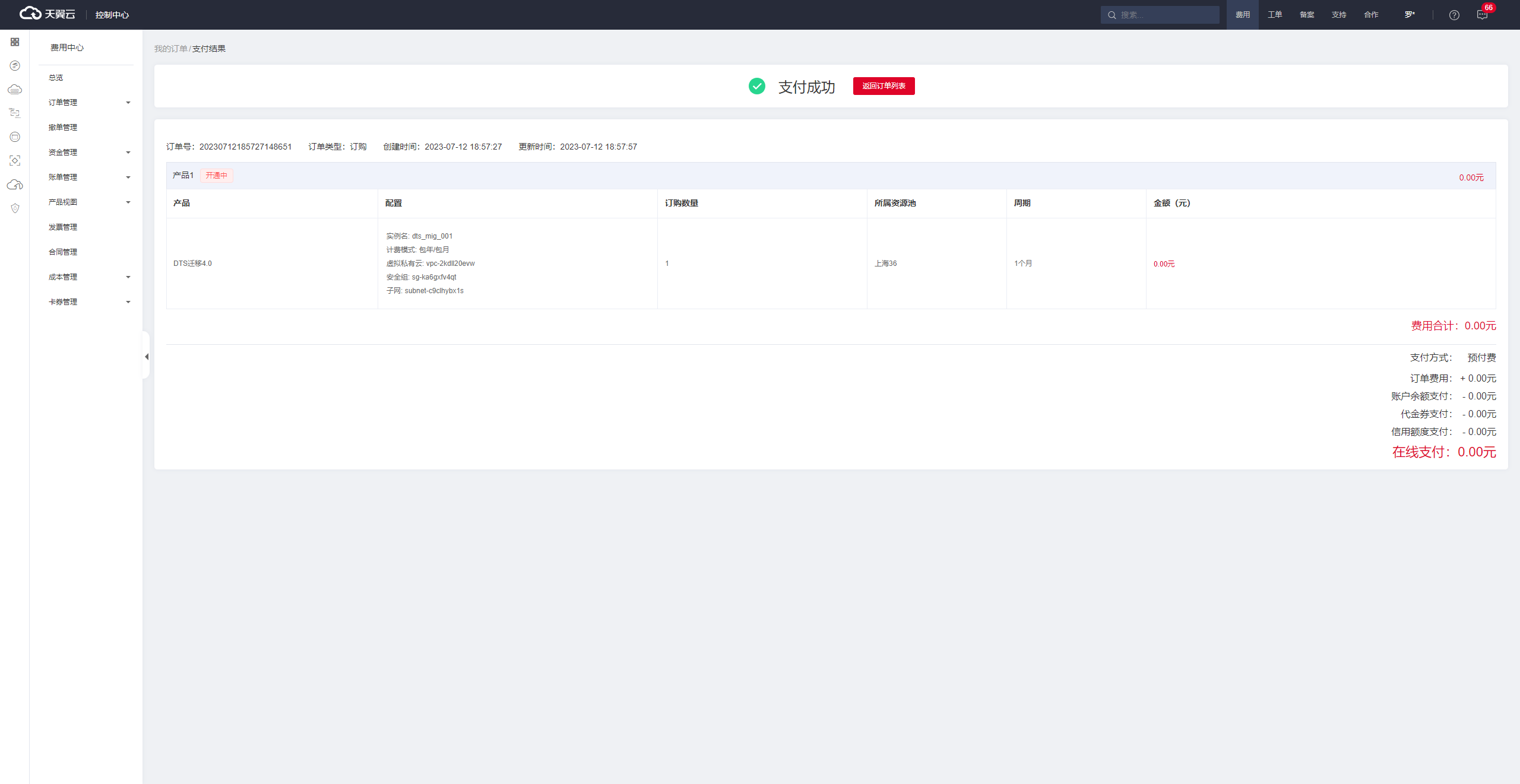This screenshot has height=784, width=1520.
Task: Open the shield security icon in sidebar
Action: tap(15, 208)
